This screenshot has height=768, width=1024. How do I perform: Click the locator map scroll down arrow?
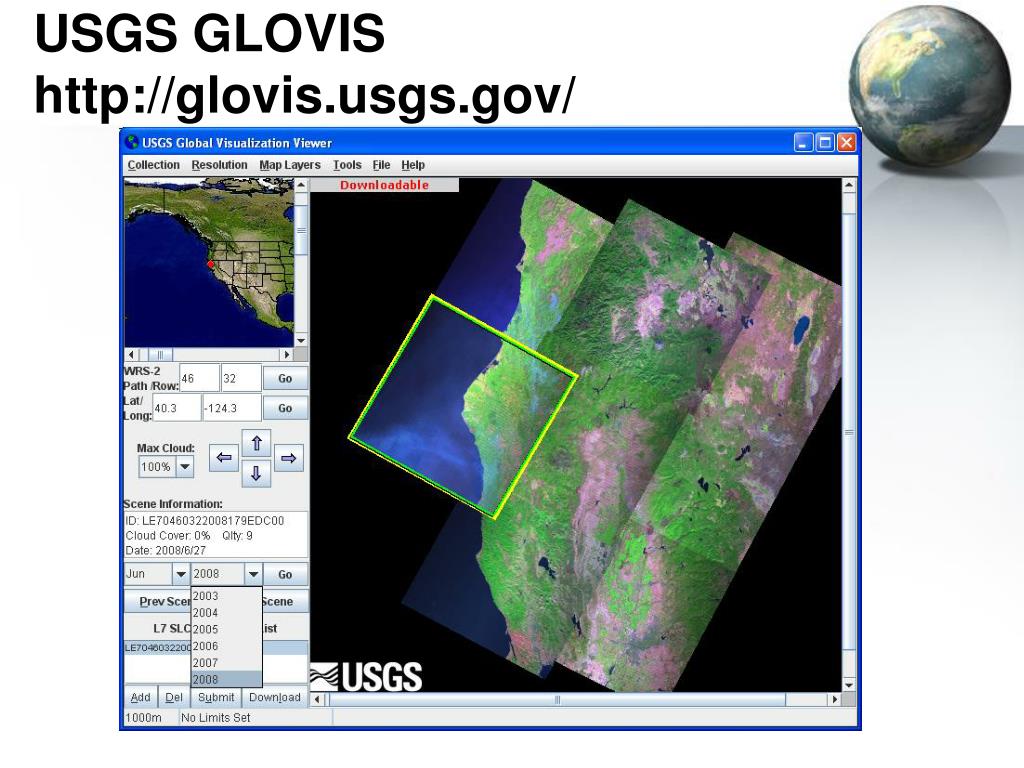[301, 340]
